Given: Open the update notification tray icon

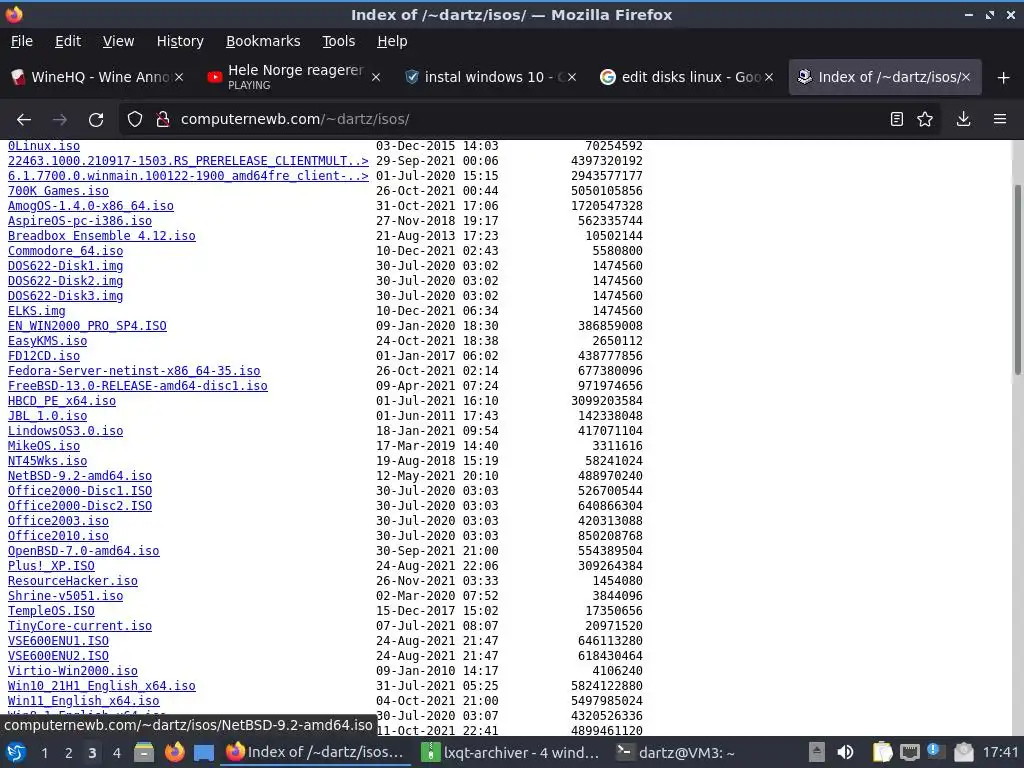Looking at the screenshot, I should point(934,751).
